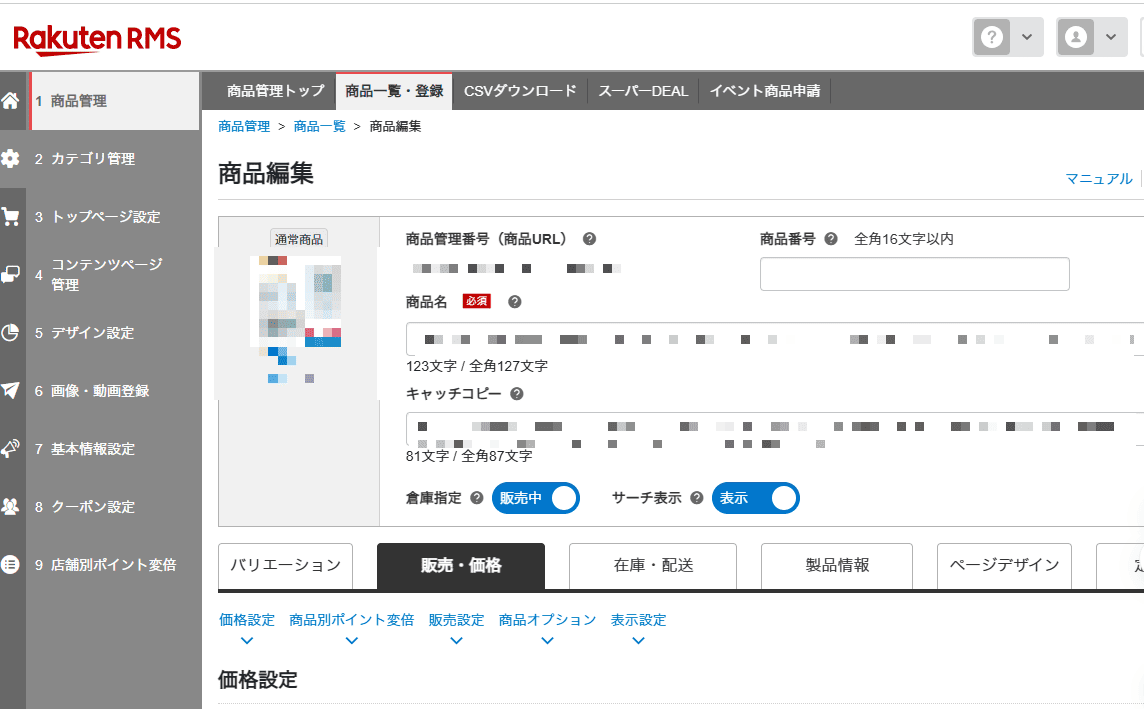
Task: Open the CSVダウンロード menu tab
Action: click(520, 91)
